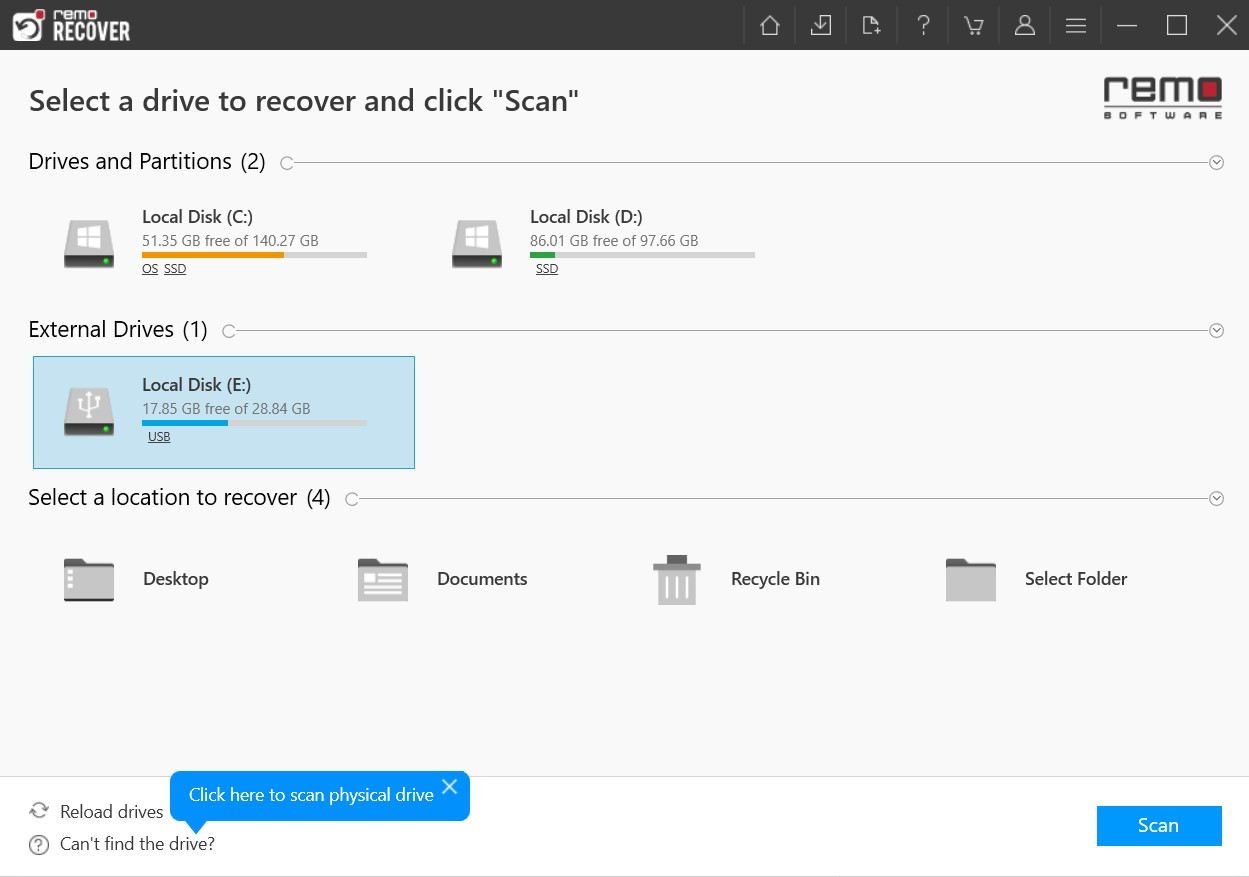Open the hamburger menu

pos(1075,25)
